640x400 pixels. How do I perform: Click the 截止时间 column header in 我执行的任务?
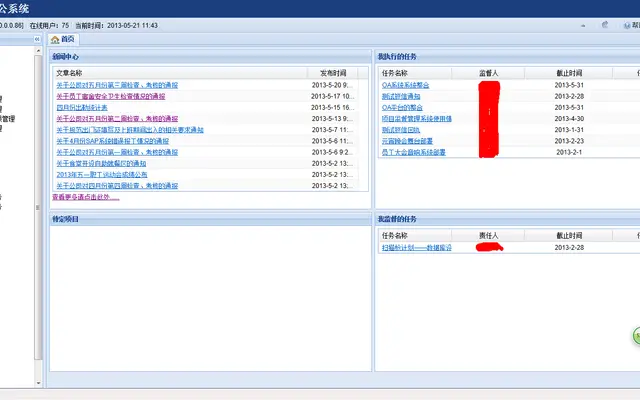(x=569, y=73)
